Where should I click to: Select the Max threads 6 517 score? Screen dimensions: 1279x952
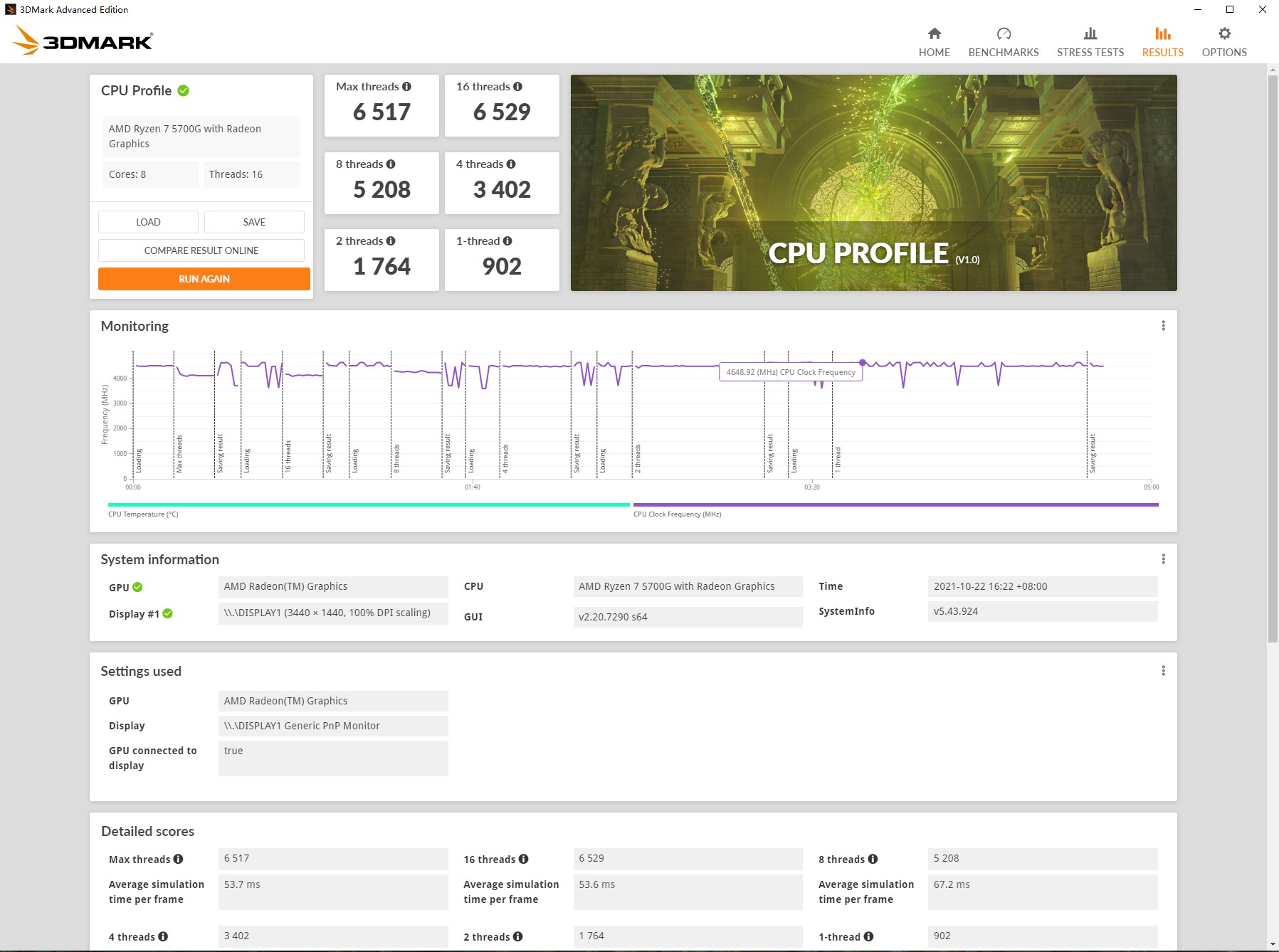pos(381,112)
